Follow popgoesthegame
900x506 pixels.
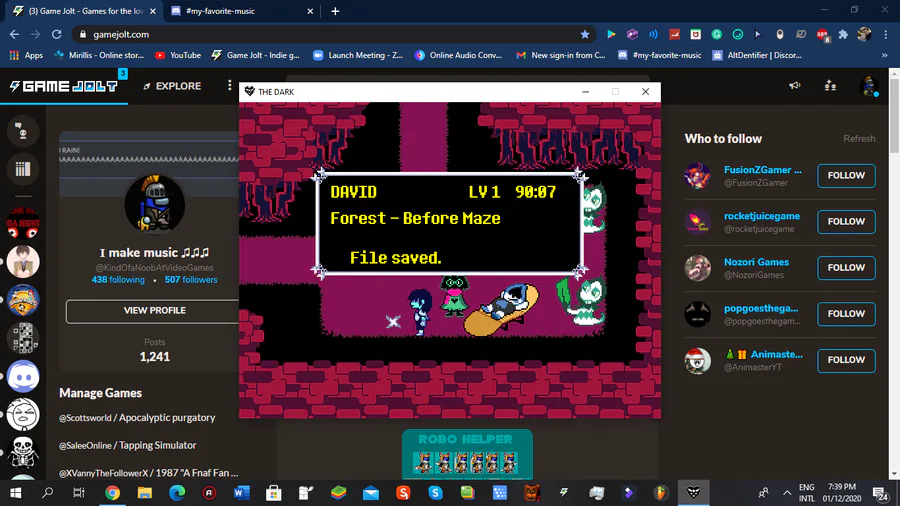point(846,314)
